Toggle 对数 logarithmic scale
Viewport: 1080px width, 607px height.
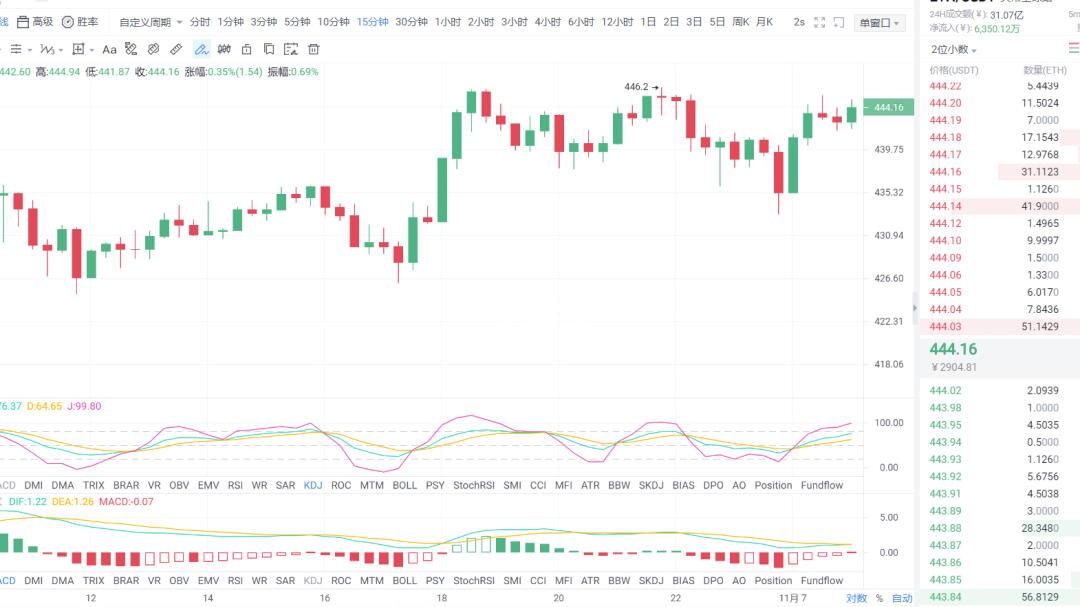click(856, 598)
